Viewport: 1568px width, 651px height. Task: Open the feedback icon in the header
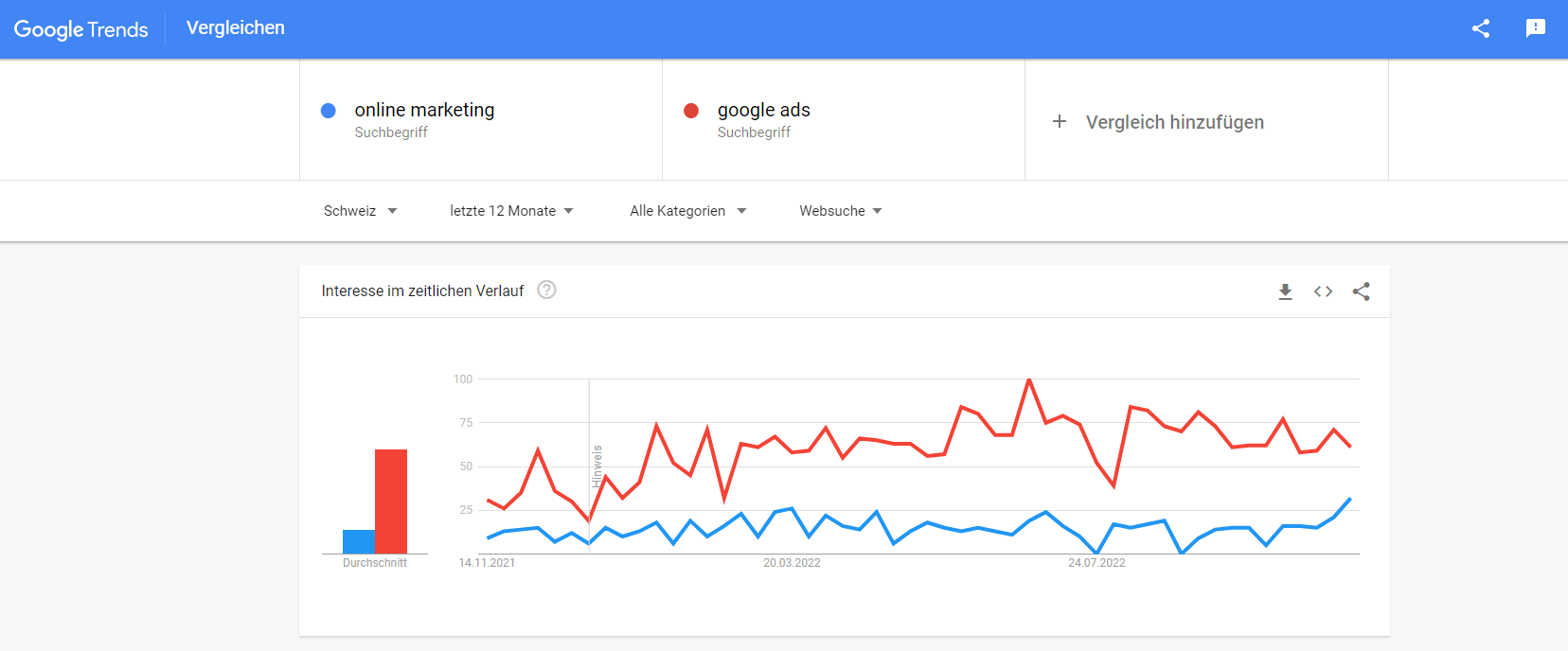click(1536, 28)
